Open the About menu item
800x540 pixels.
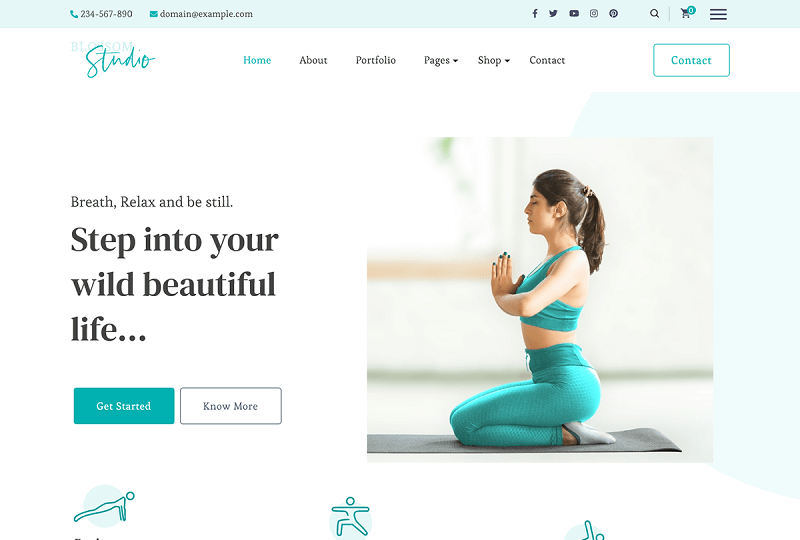313,60
